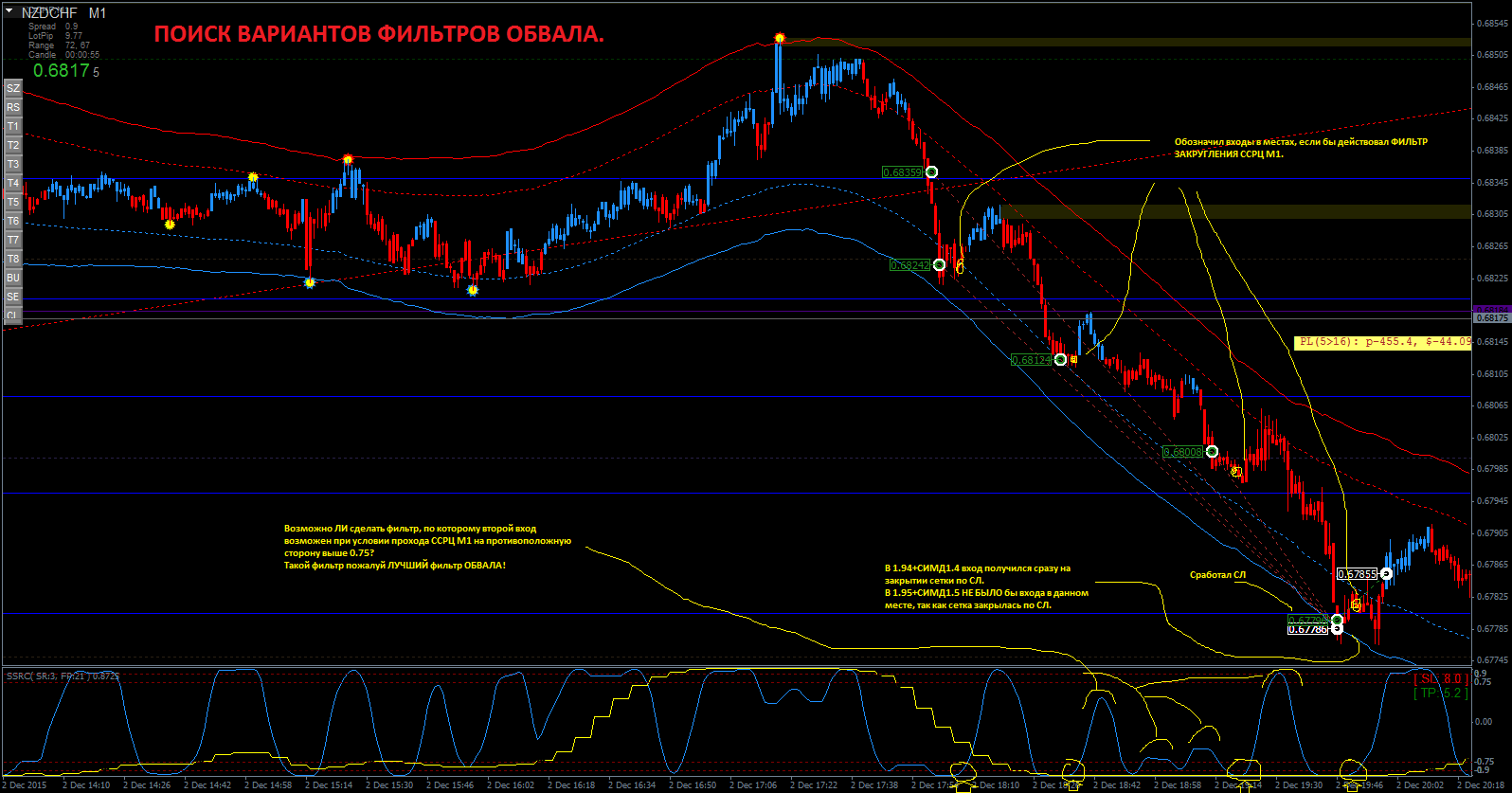Click the '2 Dec 14:10' time label

click(86, 785)
